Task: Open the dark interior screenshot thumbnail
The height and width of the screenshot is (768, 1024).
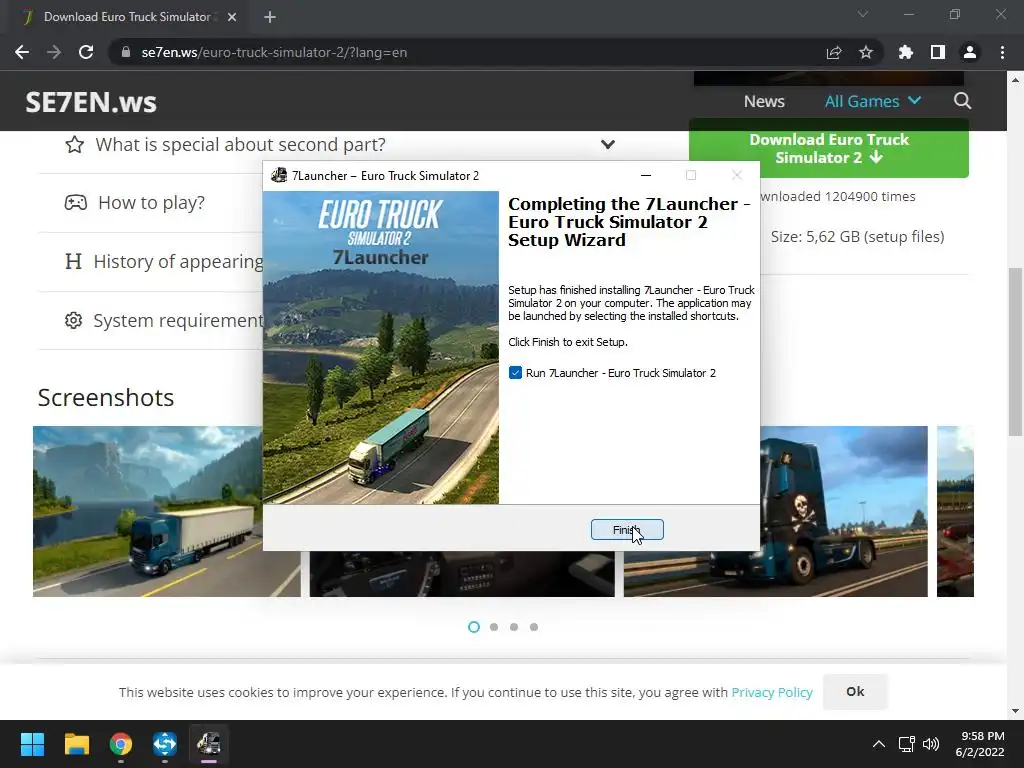Action: 462,573
